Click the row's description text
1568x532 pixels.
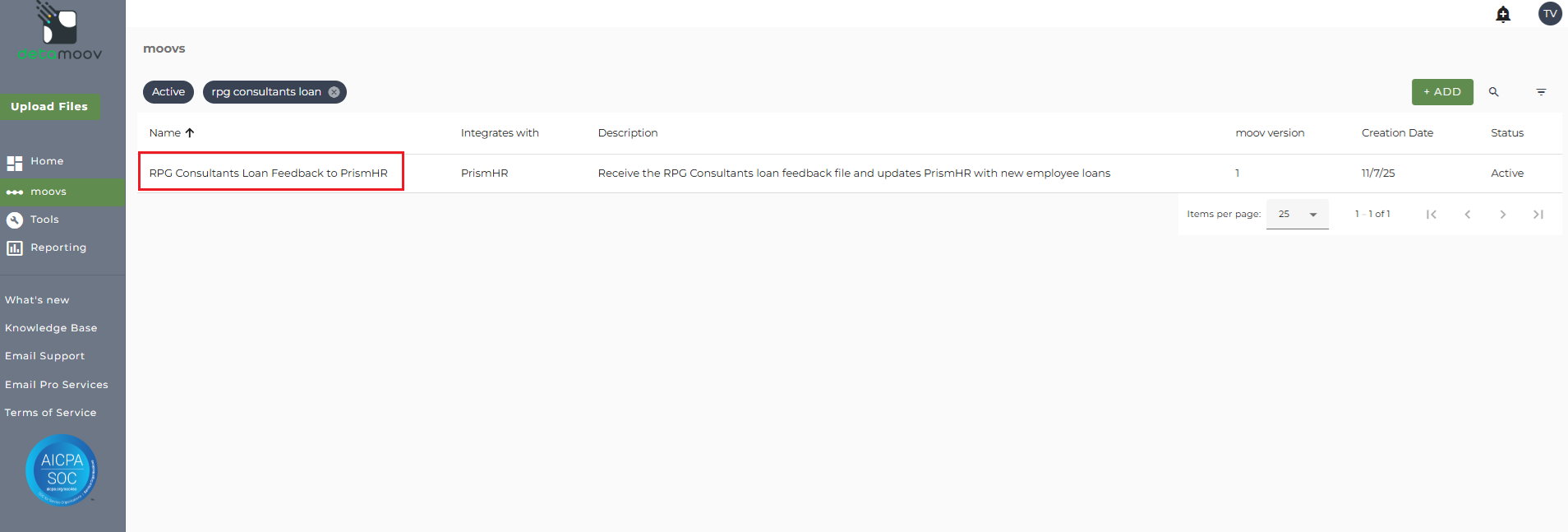pos(854,173)
